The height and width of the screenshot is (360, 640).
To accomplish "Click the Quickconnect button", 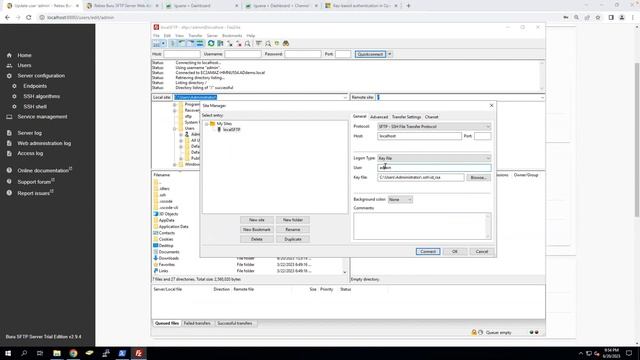I will (x=370, y=54).
